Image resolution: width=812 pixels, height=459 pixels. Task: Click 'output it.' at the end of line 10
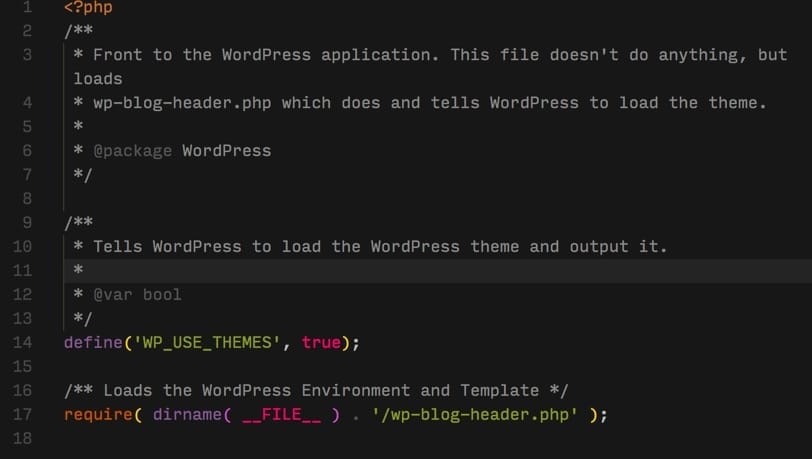pos(618,247)
